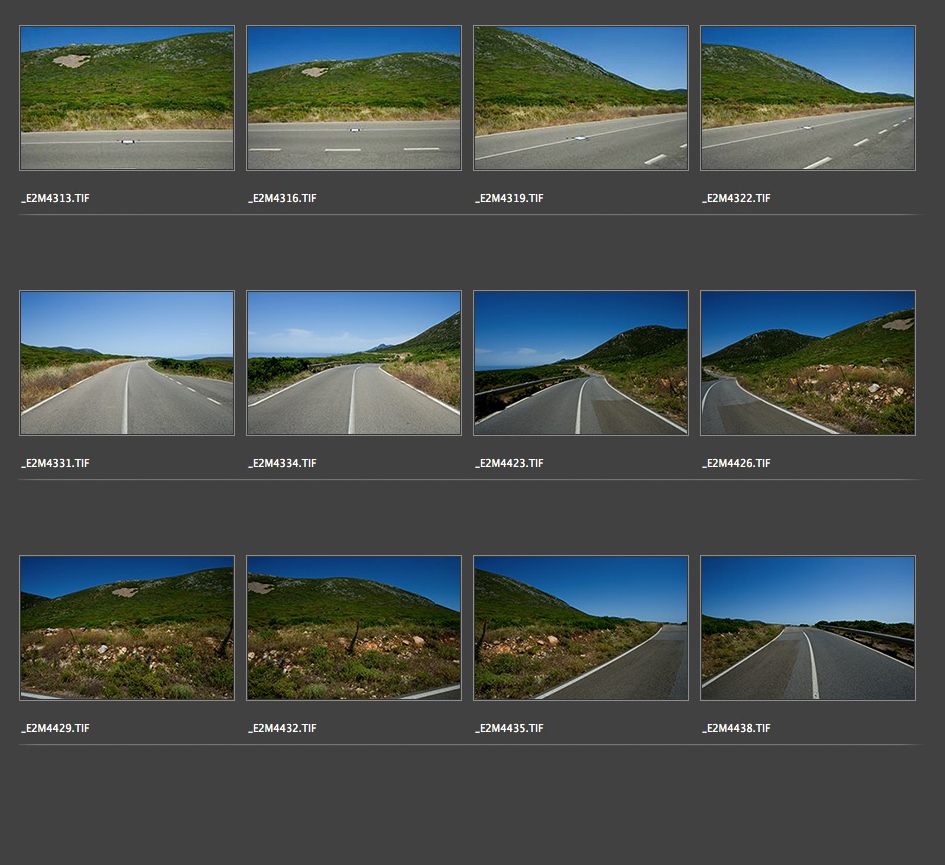Viewport: 945px width, 865px height.
Task: Select the _E2M4426.TIF thumbnail photo
Action: pos(808,363)
